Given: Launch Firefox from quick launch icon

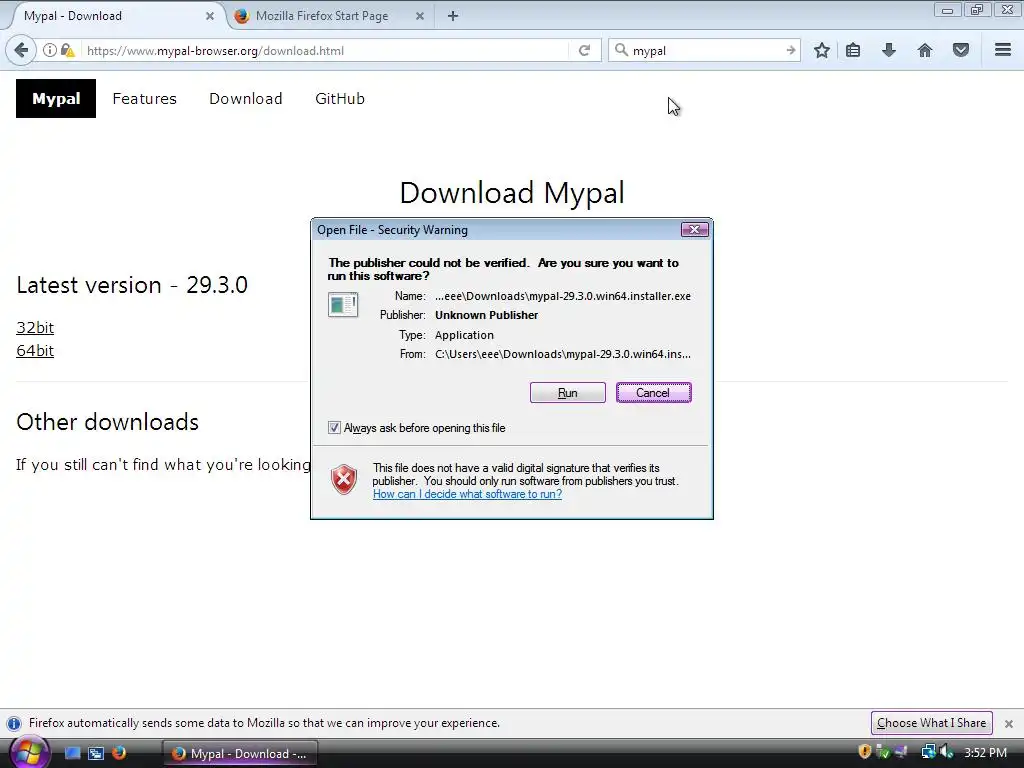Looking at the screenshot, I should click(x=119, y=753).
